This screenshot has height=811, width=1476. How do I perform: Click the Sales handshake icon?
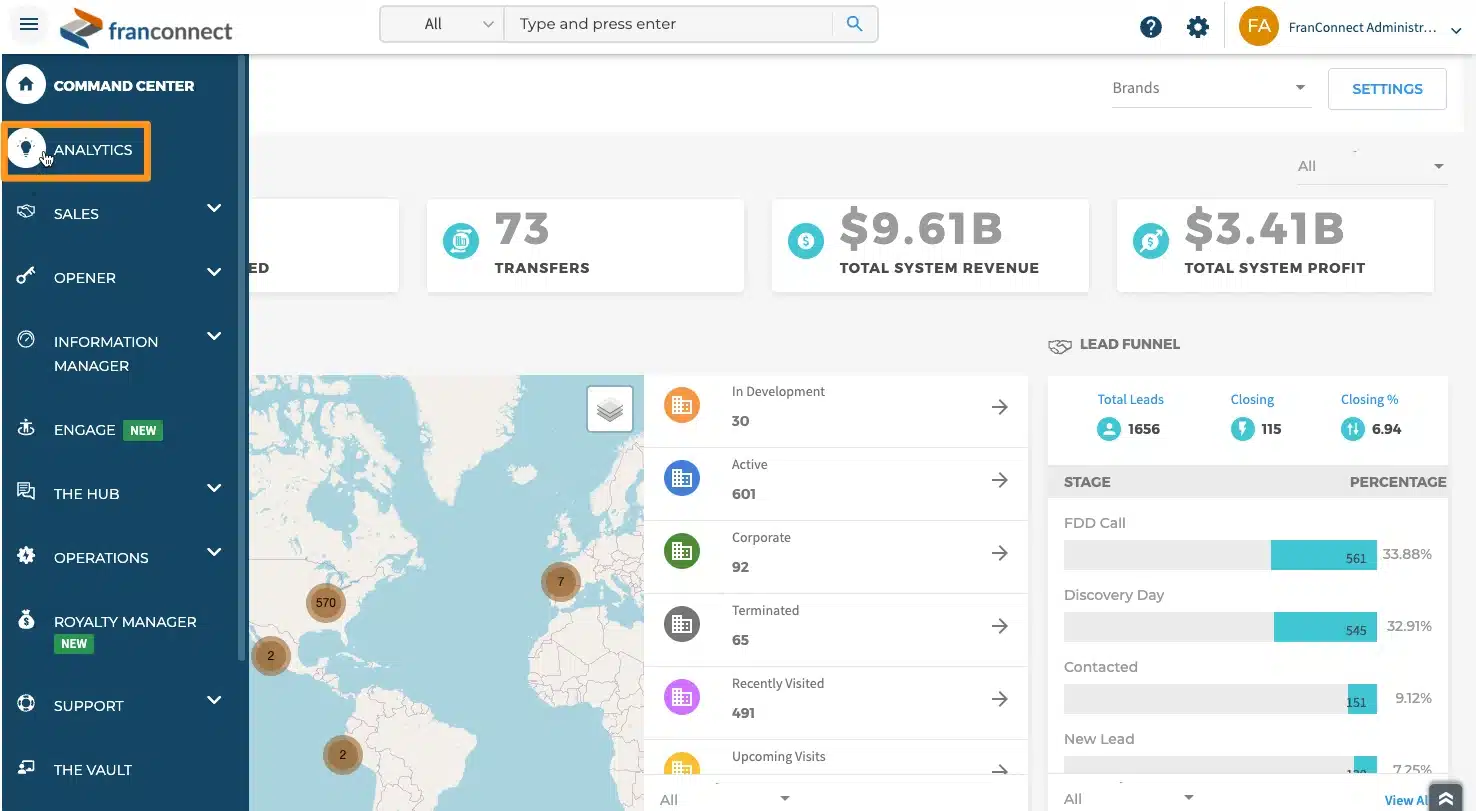26,212
